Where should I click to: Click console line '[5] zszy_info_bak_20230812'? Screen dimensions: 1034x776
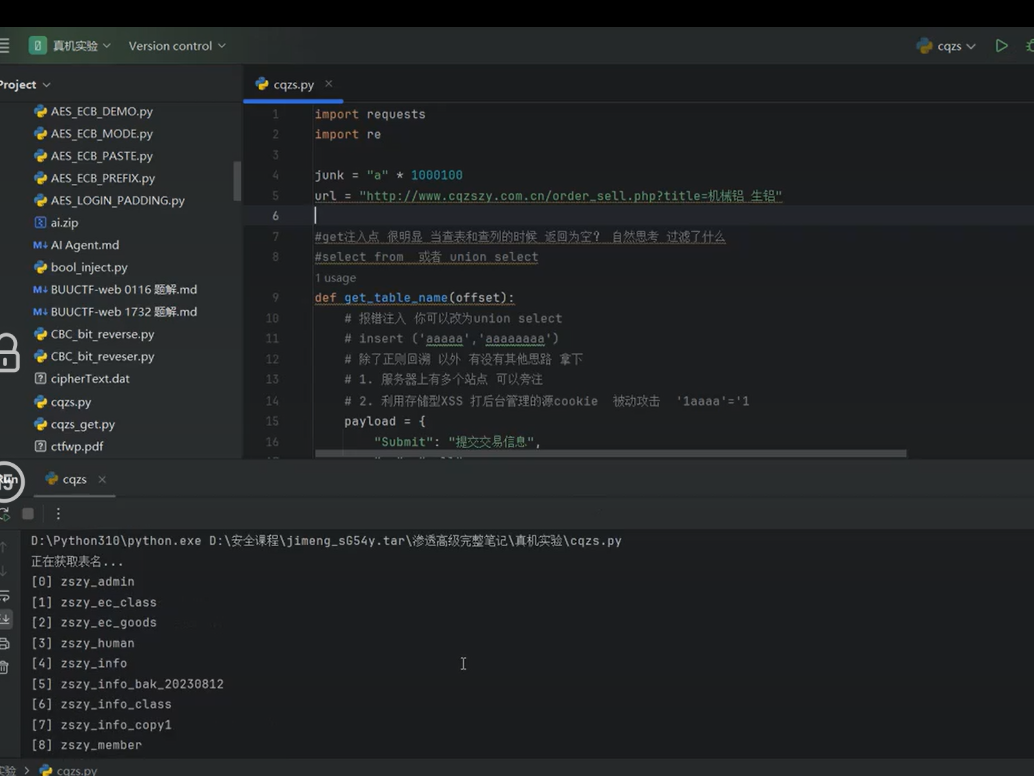(x=127, y=684)
